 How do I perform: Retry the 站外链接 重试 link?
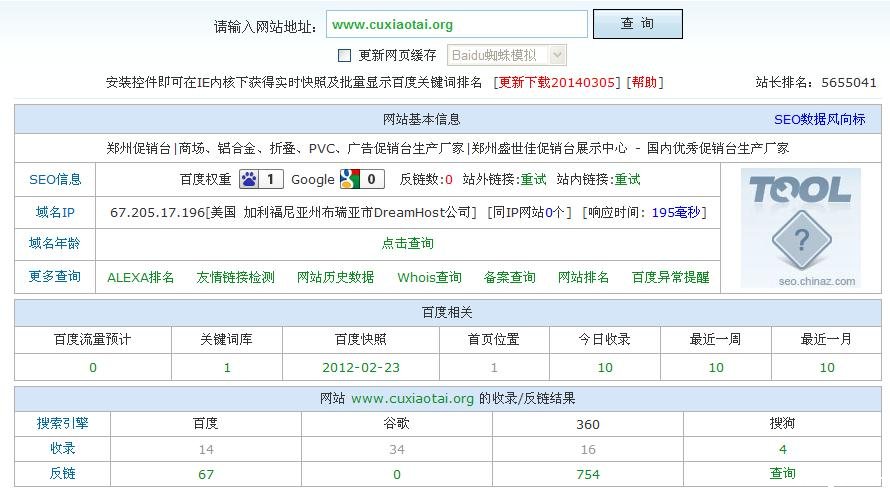[x=534, y=179]
